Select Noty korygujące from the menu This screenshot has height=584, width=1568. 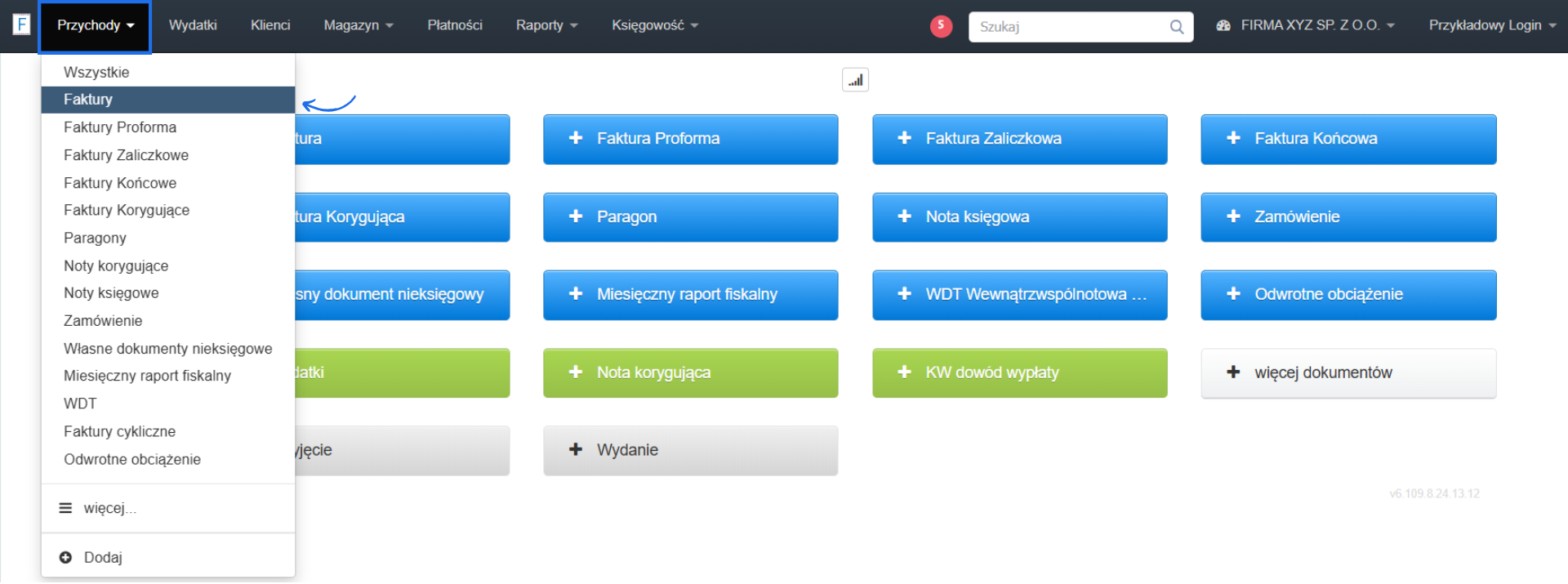(168, 265)
